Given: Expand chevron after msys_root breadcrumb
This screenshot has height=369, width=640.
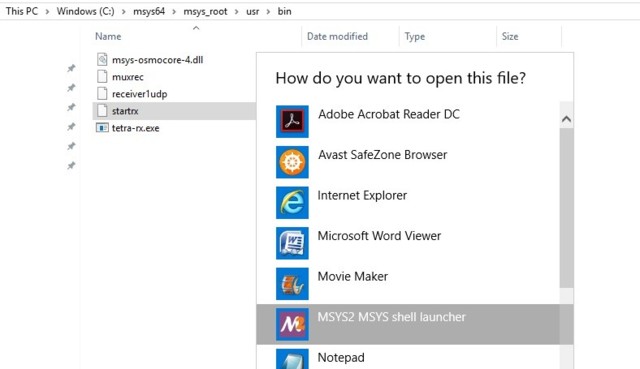Looking at the screenshot, I should pos(237,11).
